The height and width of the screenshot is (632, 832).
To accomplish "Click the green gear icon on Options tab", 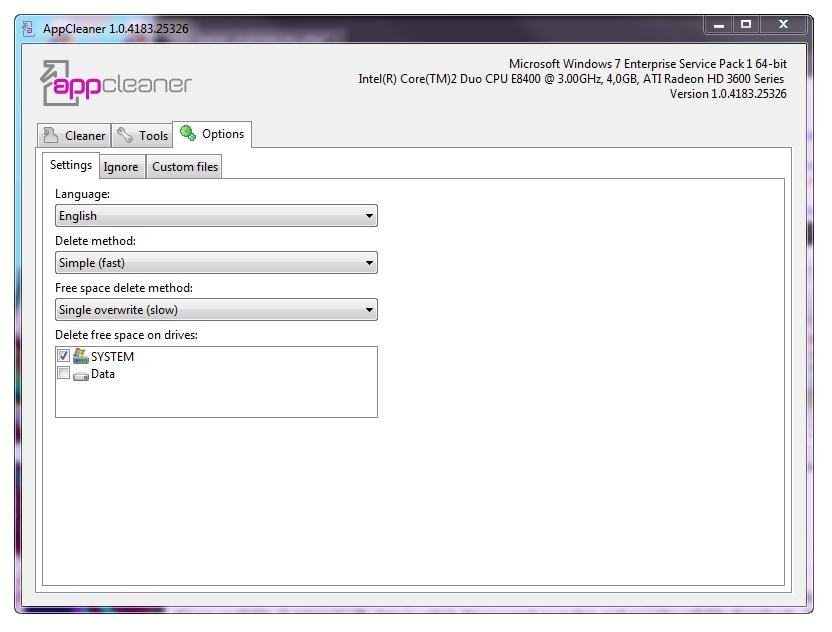I will (188, 133).
